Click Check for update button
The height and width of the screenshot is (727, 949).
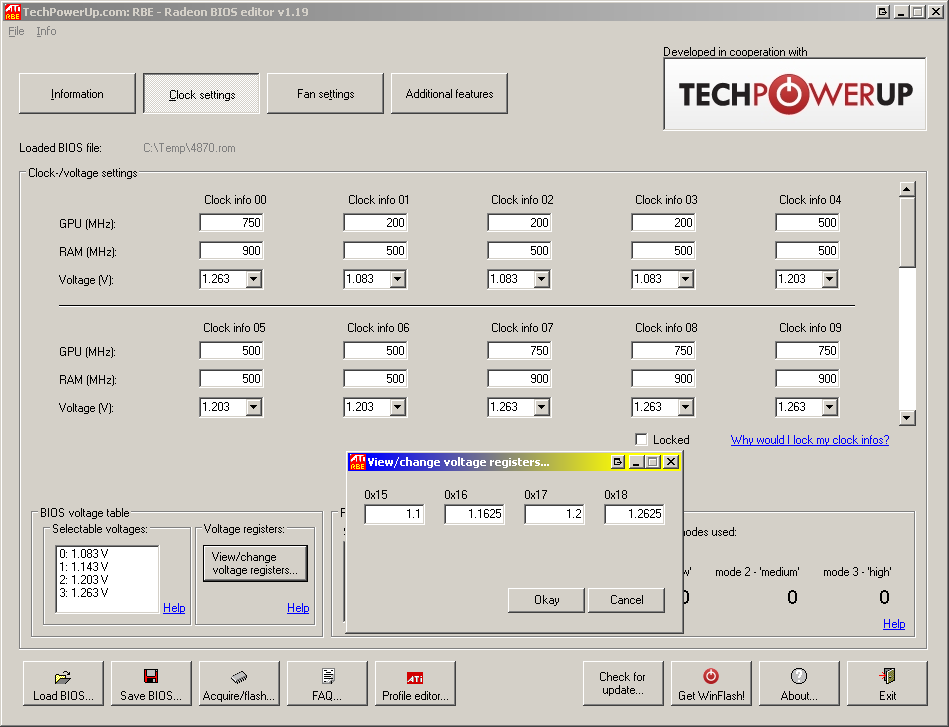coord(623,683)
